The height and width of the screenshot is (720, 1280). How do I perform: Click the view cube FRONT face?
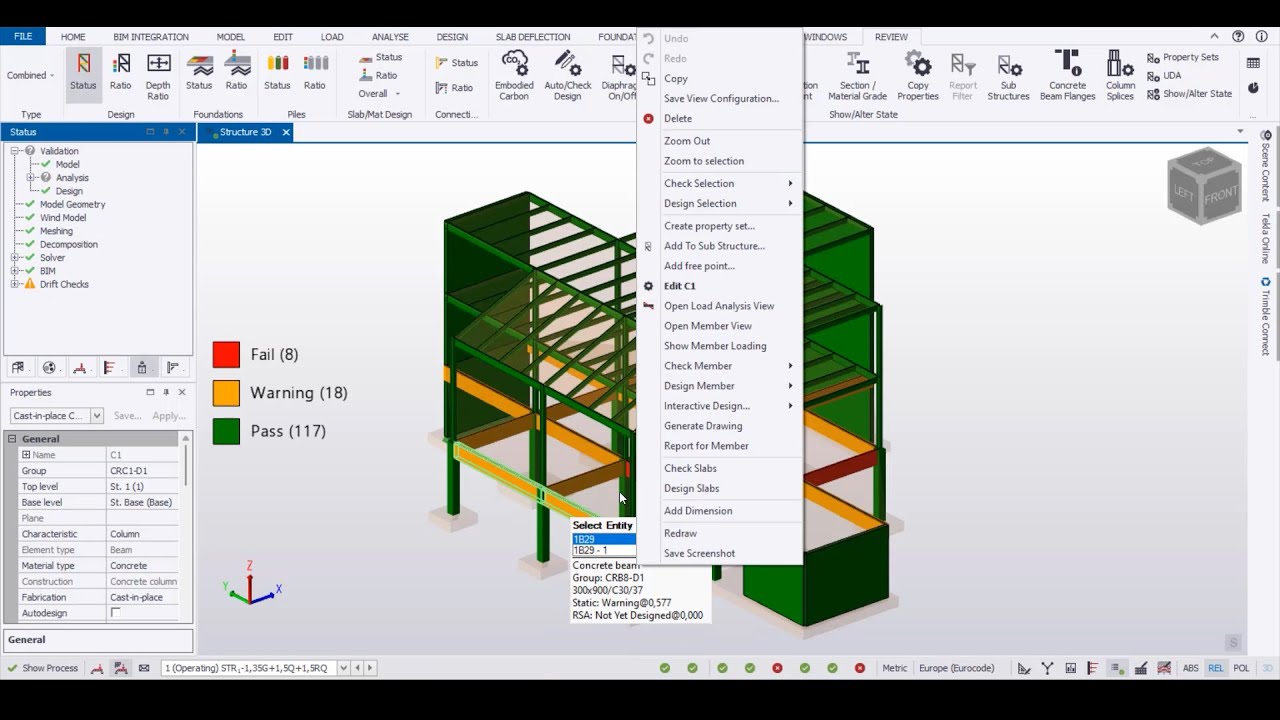(x=1221, y=196)
